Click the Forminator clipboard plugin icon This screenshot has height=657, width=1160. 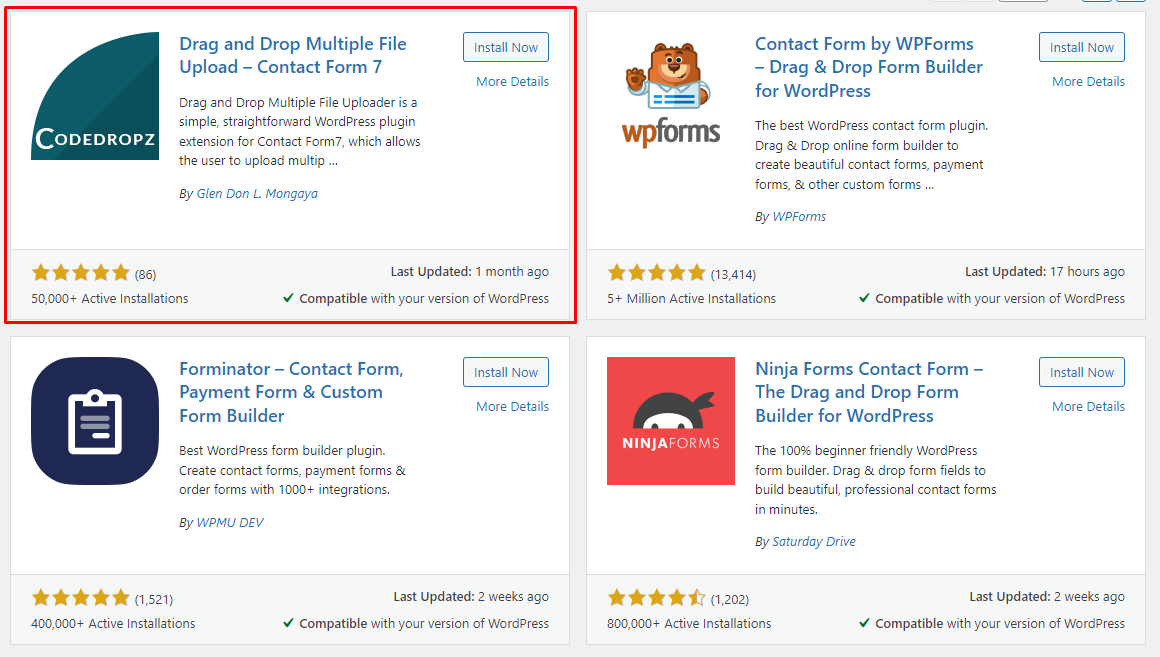(95, 421)
